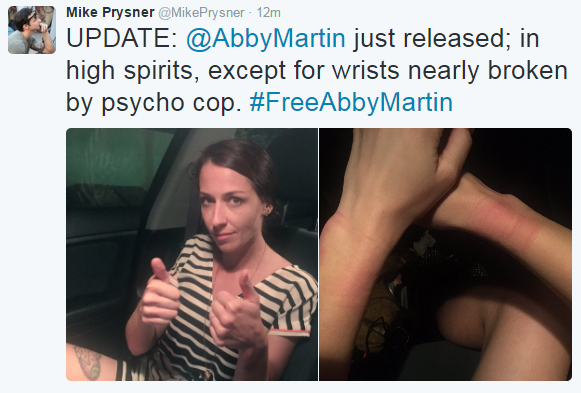
Task: Open Mike Prysner's profile avatar
Action: click(32, 30)
